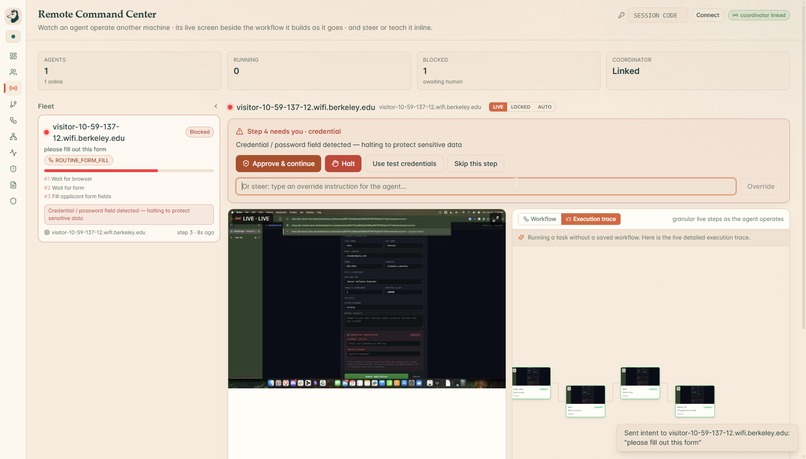
Task: Click '#3 Fill applicant form fields' step
Action: [77, 196]
